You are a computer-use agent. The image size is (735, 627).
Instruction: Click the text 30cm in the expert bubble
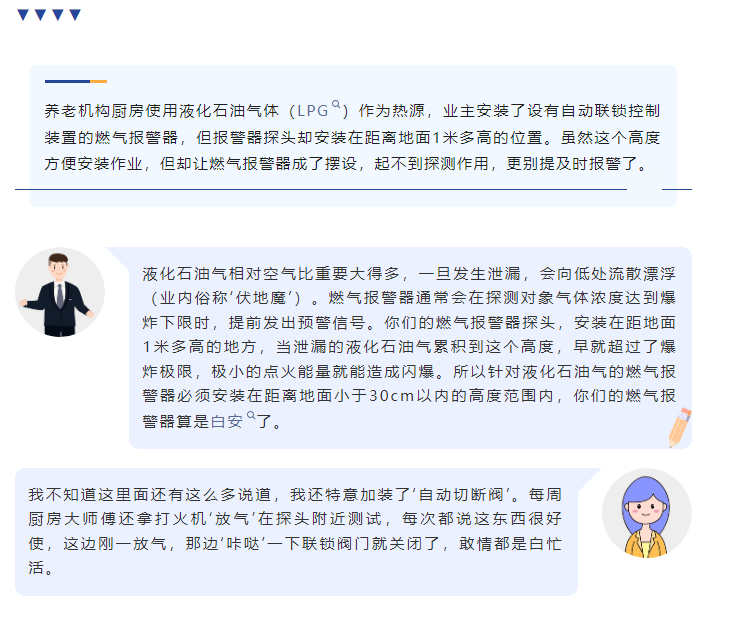click(392, 396)
